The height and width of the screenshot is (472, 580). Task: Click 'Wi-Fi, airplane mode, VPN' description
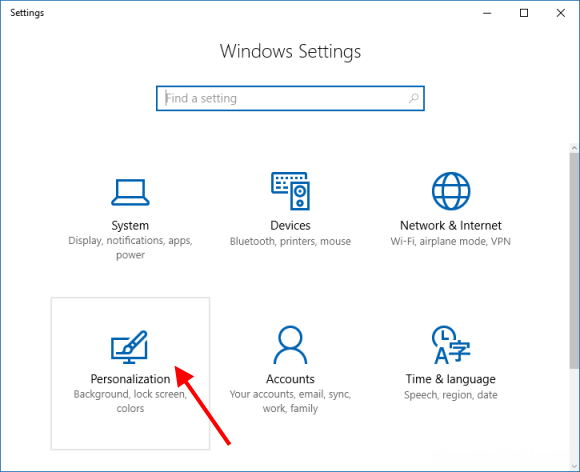451,241
